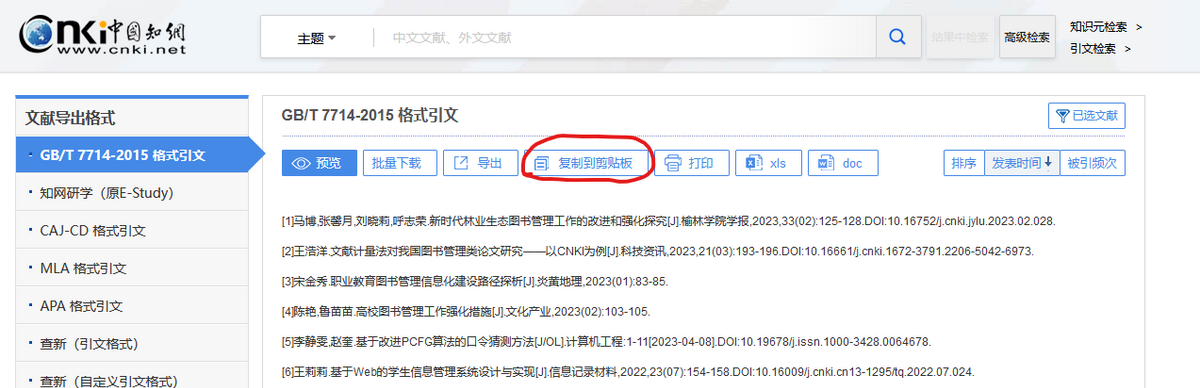This screenshot has height=388, width=1200.
Task: Expand the 主题 search field dropdown
Action: [316, 38]
